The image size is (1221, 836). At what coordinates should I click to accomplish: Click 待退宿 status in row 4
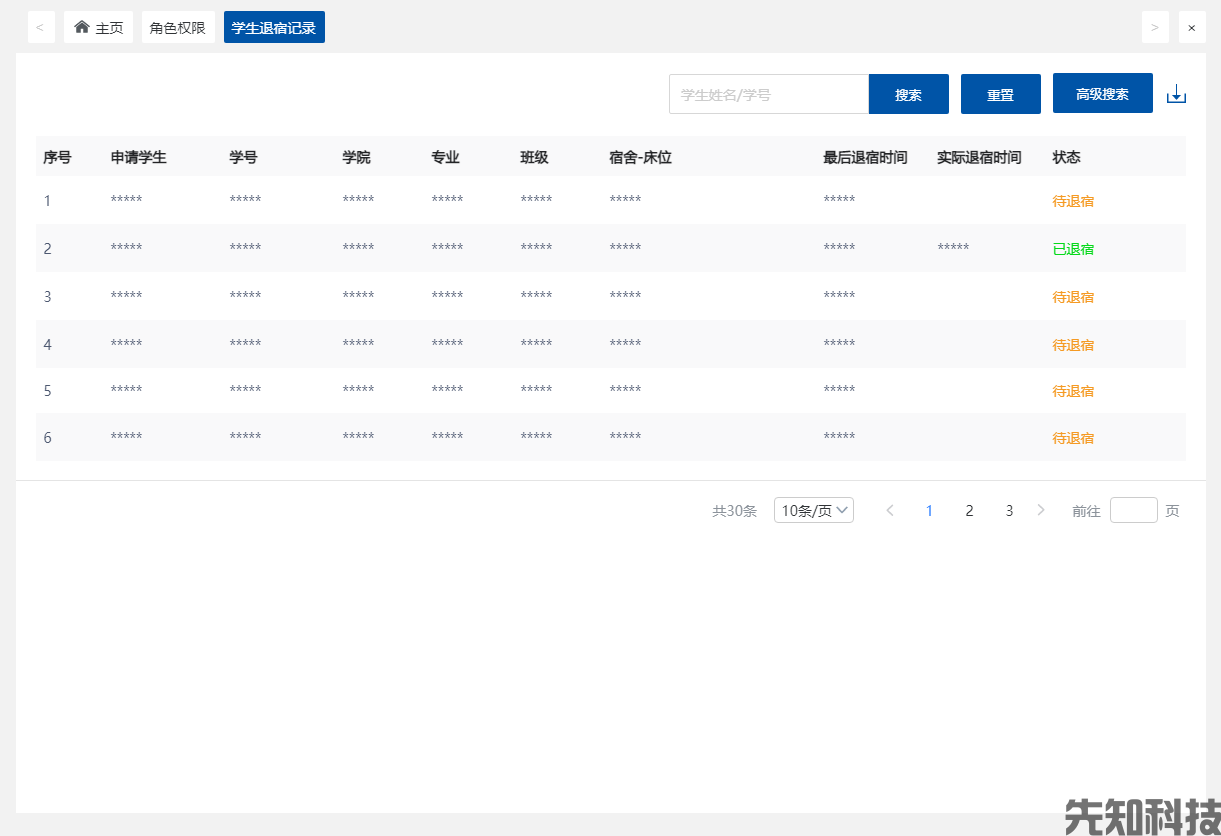[1073, 345]
